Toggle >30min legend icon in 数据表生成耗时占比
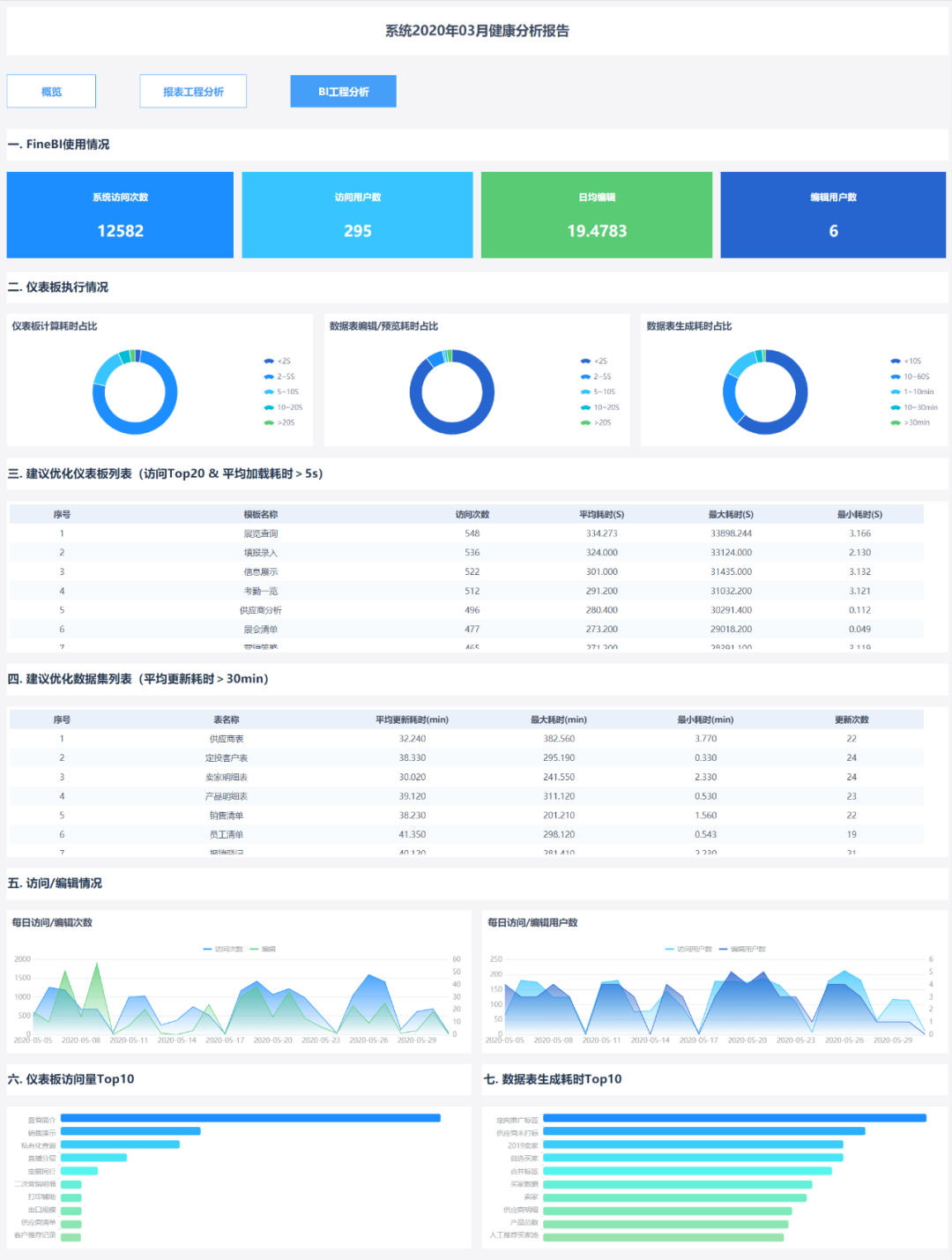The height and width of the screenshot is (1260, 952). (896, 423)
